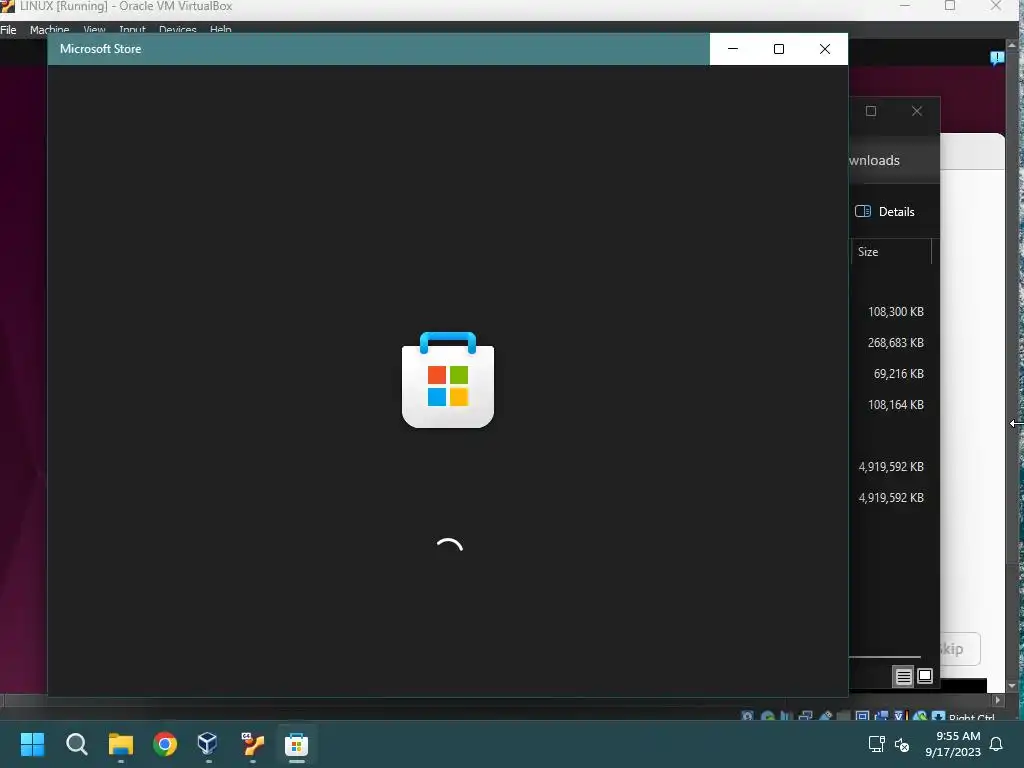This screenshot has width=1024, height=768.
Task: Switch File Explorer to details list view
Action: (903, 677)
